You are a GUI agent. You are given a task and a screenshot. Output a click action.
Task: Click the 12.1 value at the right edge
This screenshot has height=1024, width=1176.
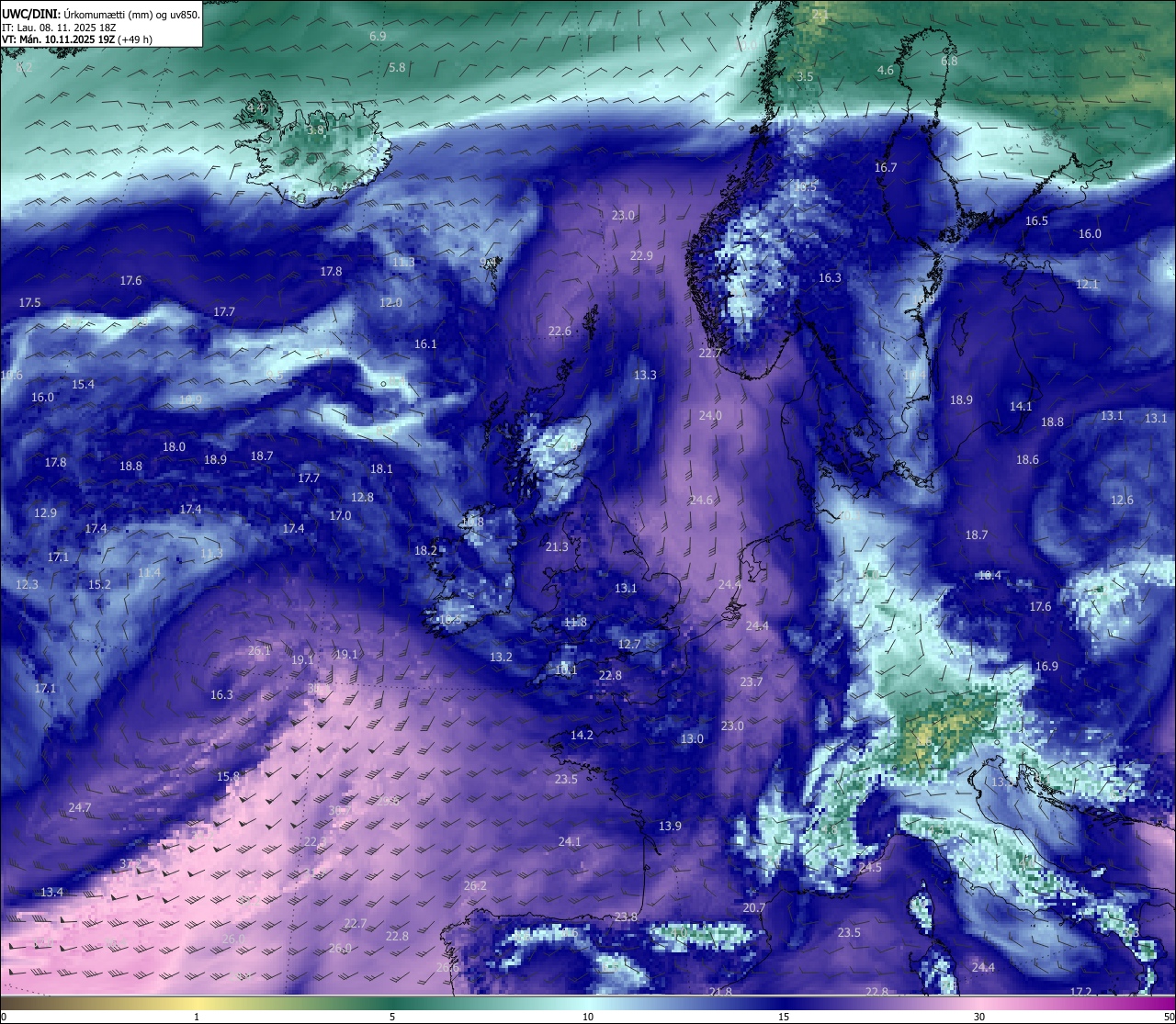[1087, 285]
